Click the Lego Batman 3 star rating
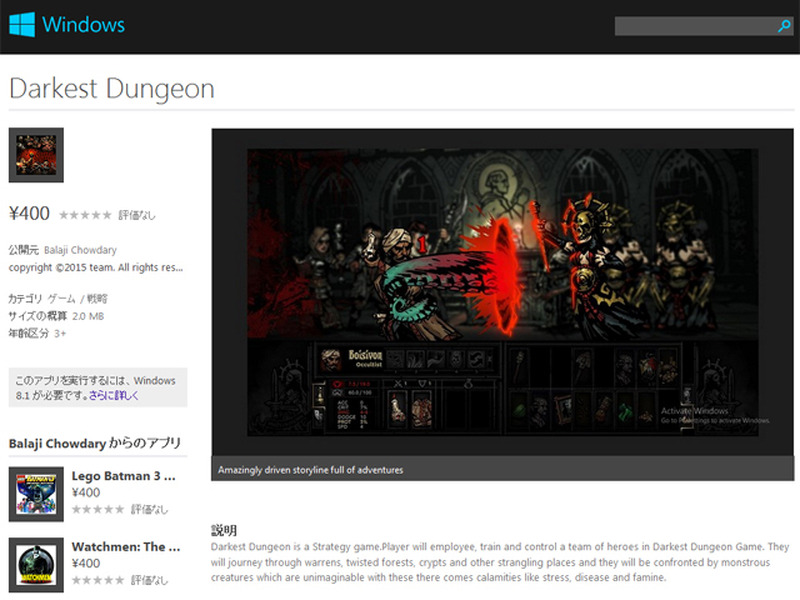Viewport: 800px width, 600px height. click(98, 509)
